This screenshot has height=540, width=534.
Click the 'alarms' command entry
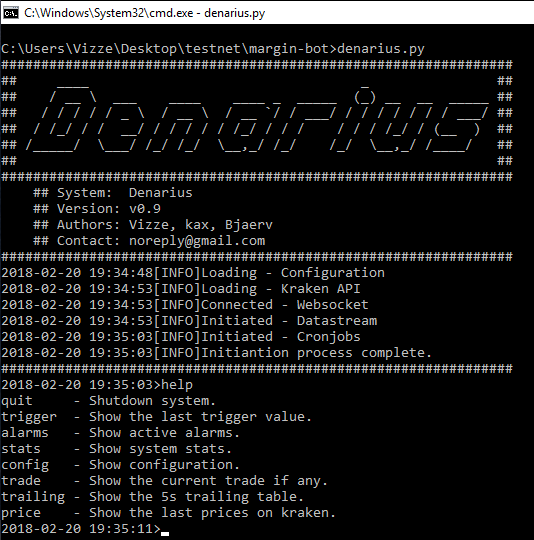tap(25, 433)
